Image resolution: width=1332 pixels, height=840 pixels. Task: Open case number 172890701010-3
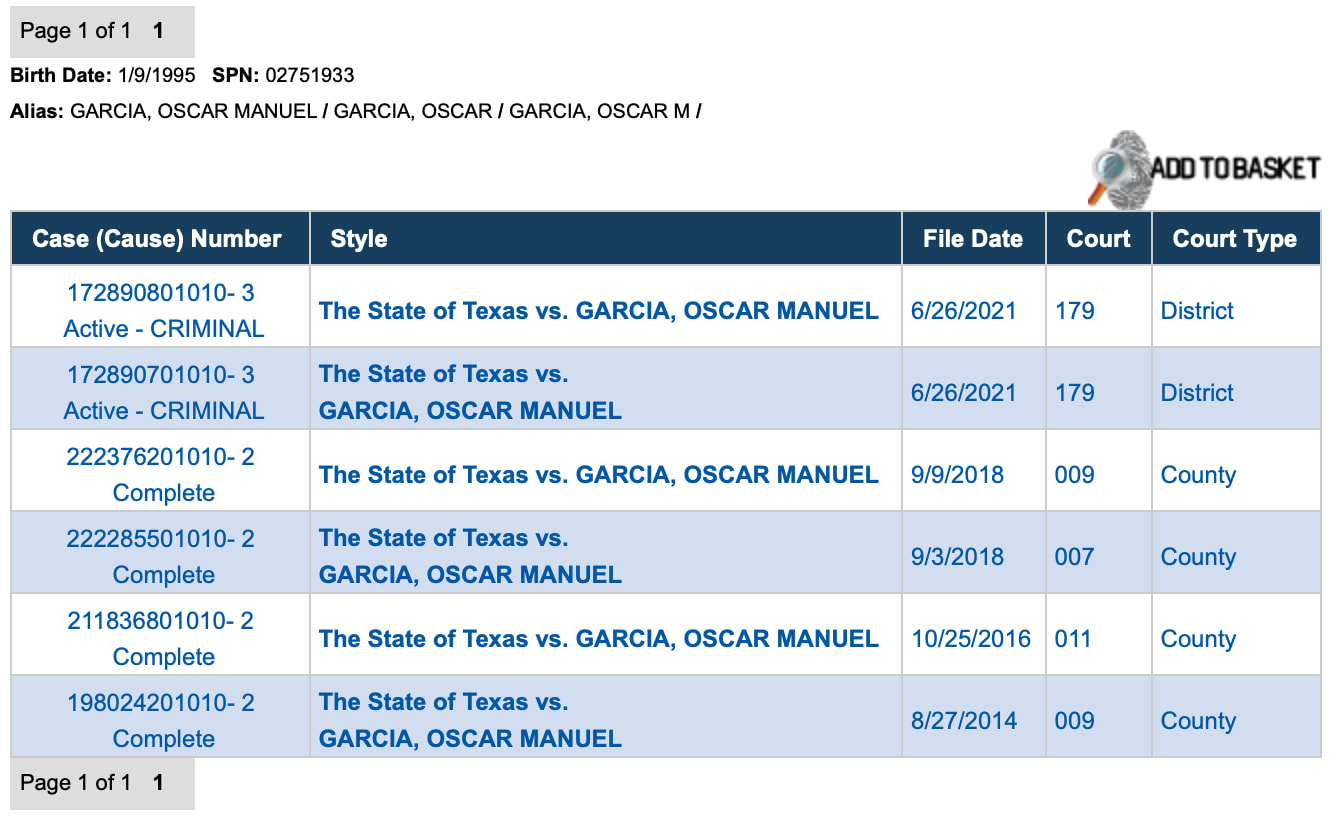(161, 375)
